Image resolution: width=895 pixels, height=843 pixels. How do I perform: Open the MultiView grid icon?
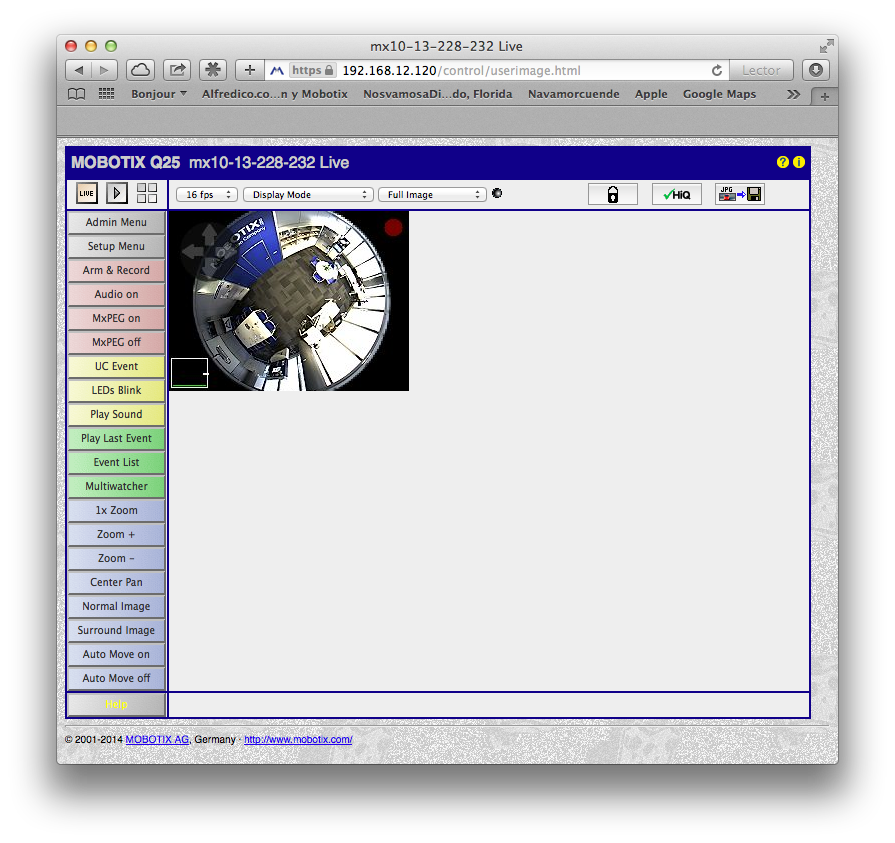coord(147,194)
